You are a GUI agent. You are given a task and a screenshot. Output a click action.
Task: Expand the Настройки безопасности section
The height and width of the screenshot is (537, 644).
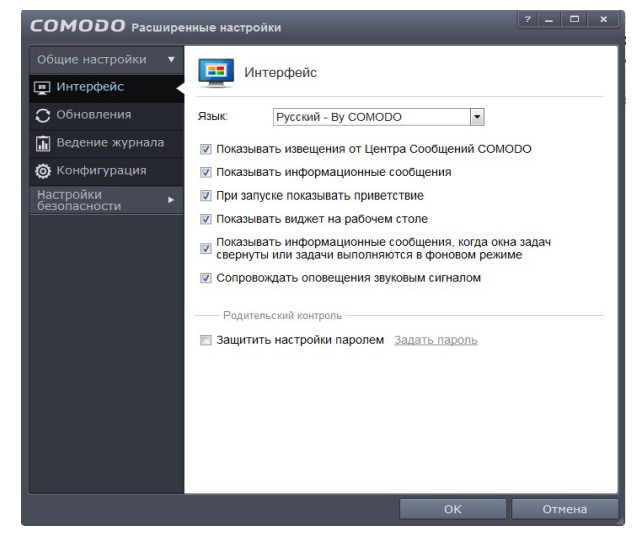[x=106, y=200]
